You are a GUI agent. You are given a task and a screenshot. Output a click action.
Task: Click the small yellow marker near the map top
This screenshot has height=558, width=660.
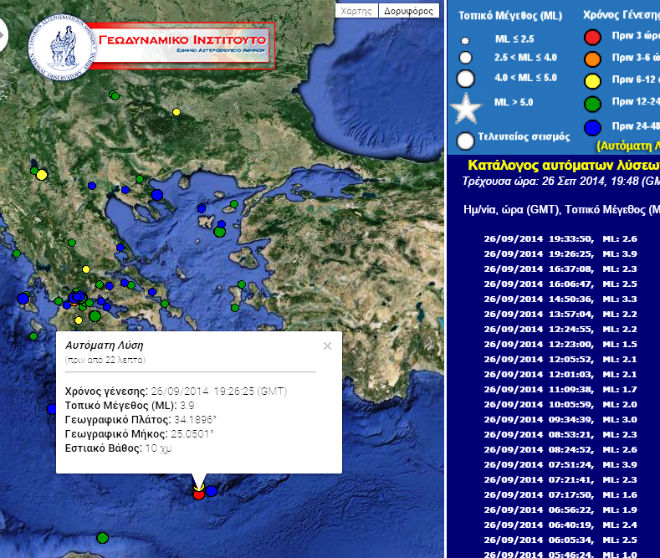pyautogui.click(x=176, y=112)
